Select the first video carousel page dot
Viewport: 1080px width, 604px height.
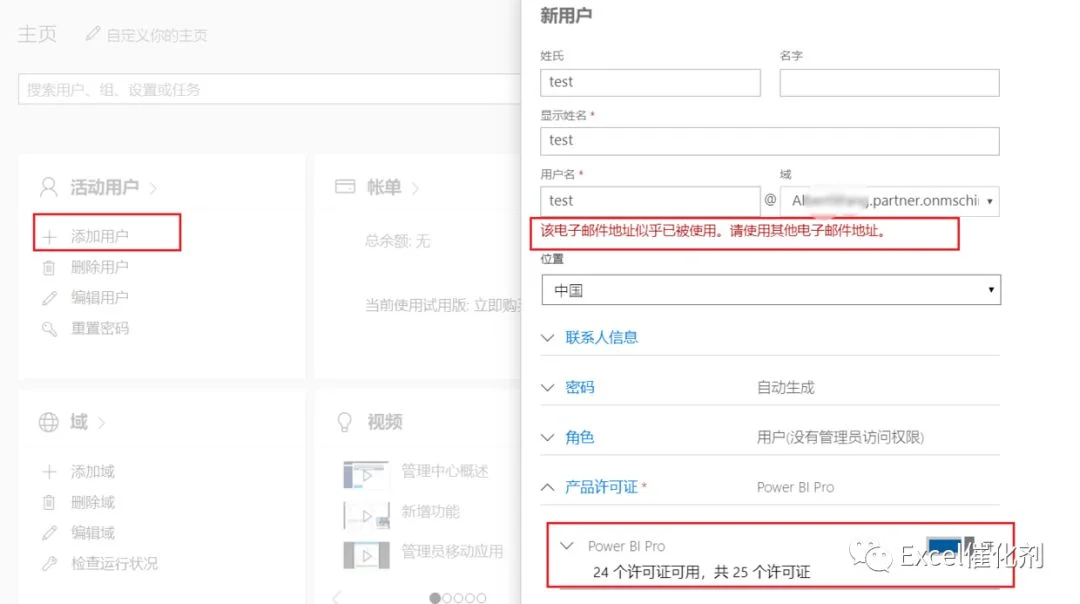435,598
